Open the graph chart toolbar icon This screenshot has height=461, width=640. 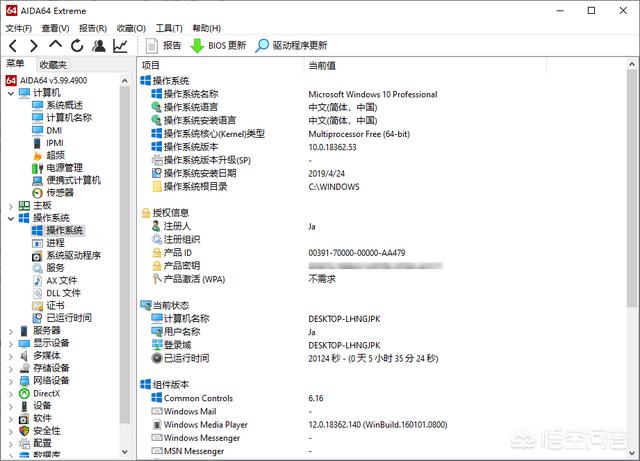click(x=120, y=46)
